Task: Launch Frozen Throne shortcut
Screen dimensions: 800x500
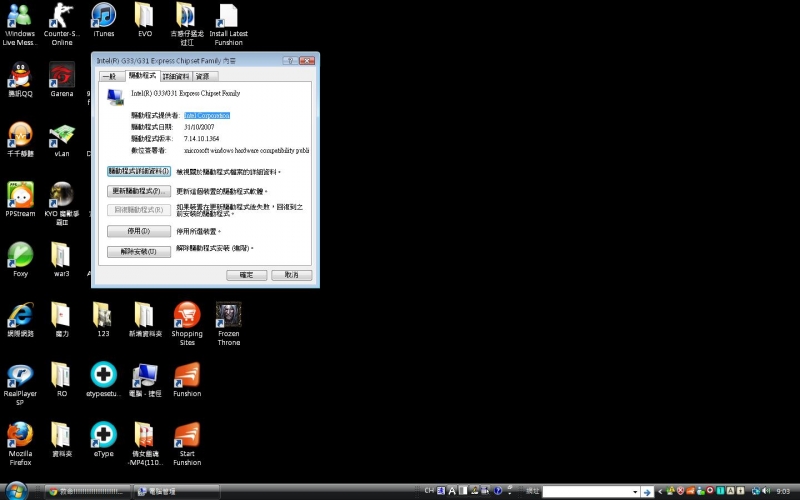Action: [x=229, y=324]
